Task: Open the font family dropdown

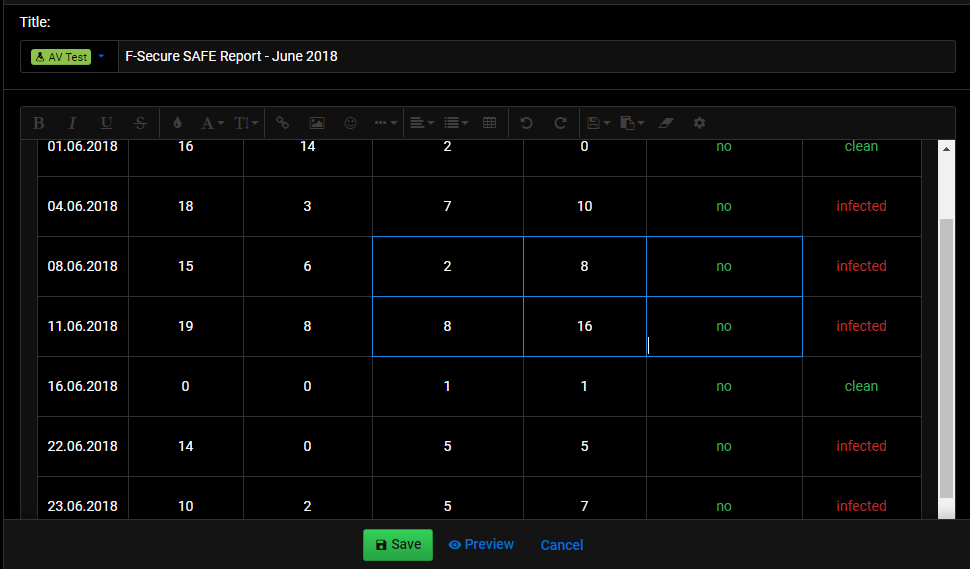Action: tap(212, 123)
